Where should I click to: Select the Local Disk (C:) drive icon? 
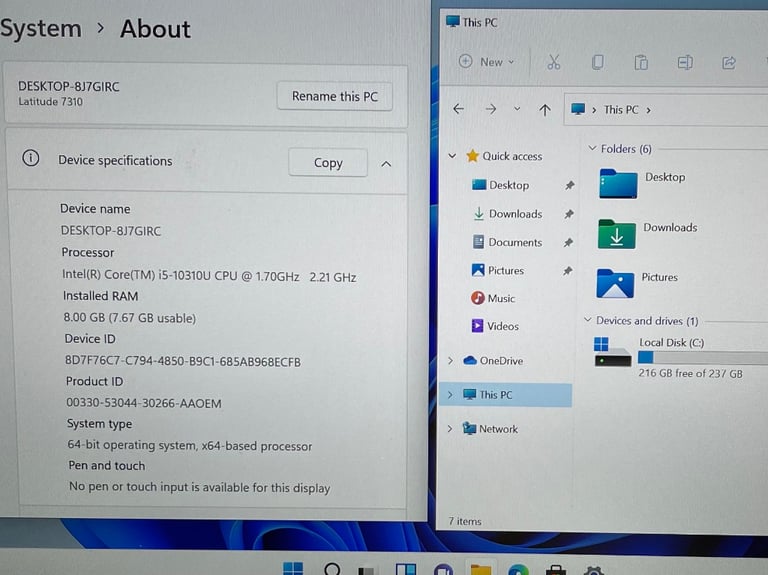tap(612, 352)
